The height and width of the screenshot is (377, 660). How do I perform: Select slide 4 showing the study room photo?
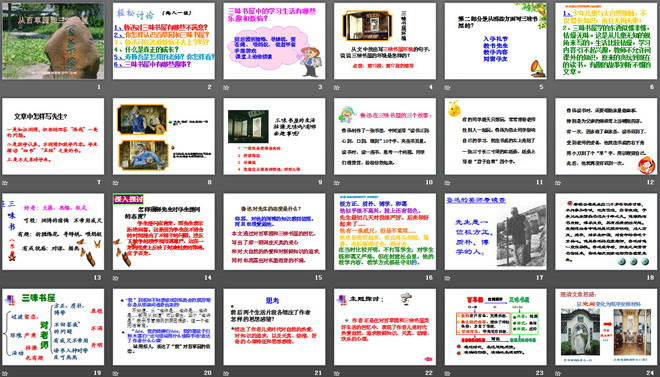(385, 41)
